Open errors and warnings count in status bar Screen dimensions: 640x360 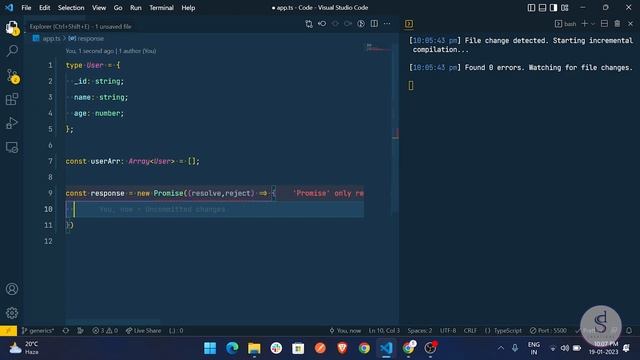pyautogui.click(x=105, y=331)
